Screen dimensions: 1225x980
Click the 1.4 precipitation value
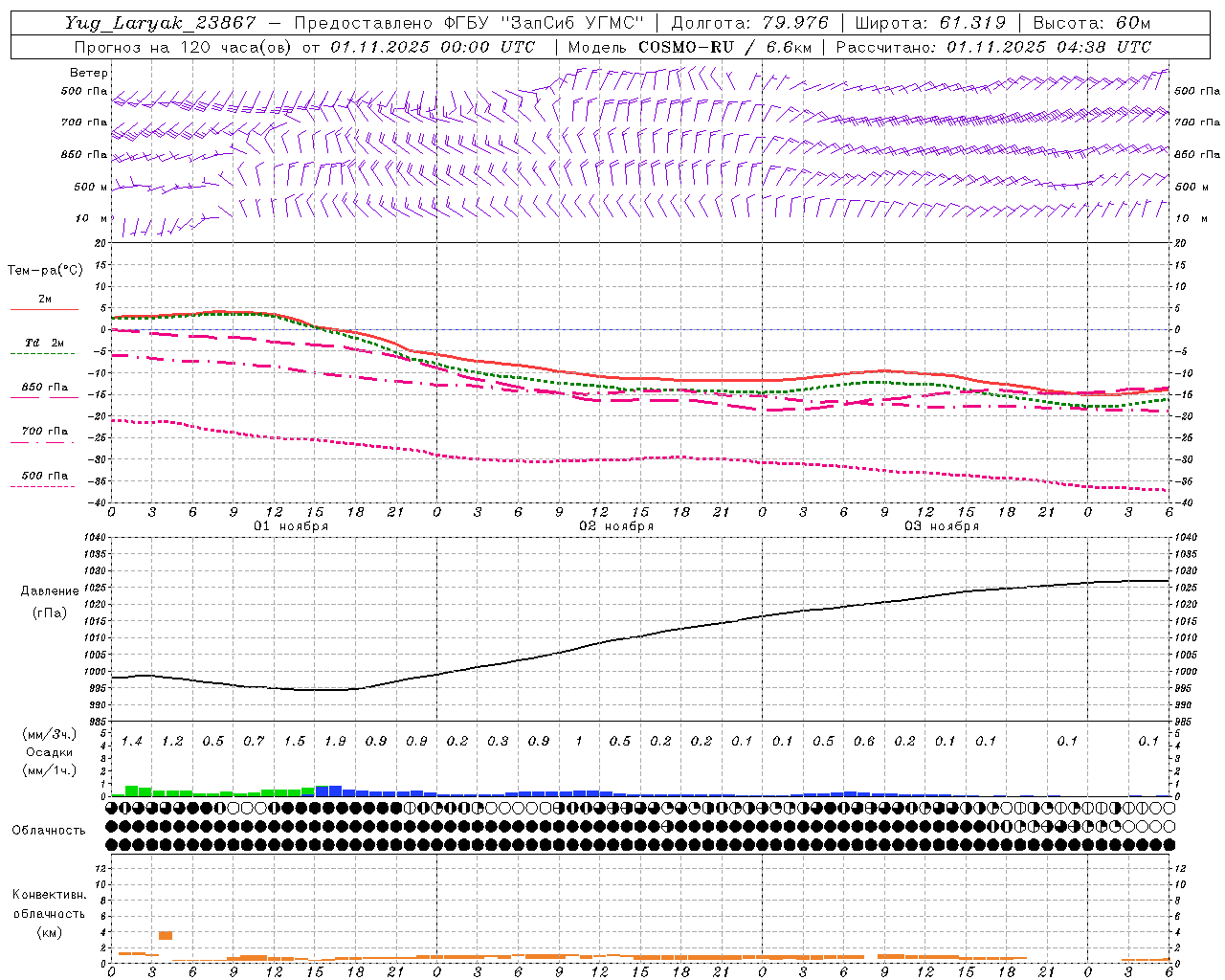[132, 741]
